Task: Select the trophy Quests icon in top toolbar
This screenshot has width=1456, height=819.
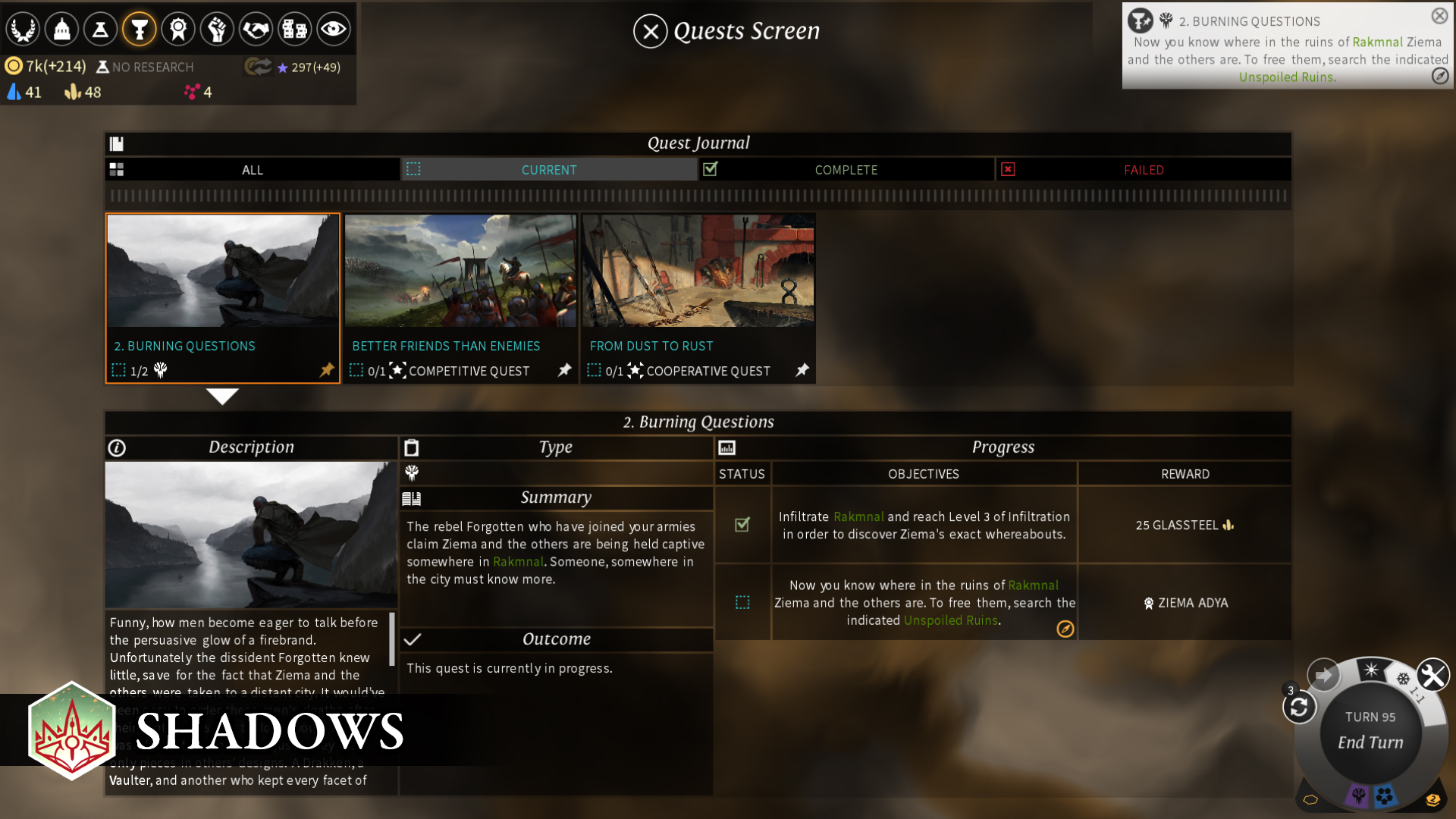Action: (139, 29)
